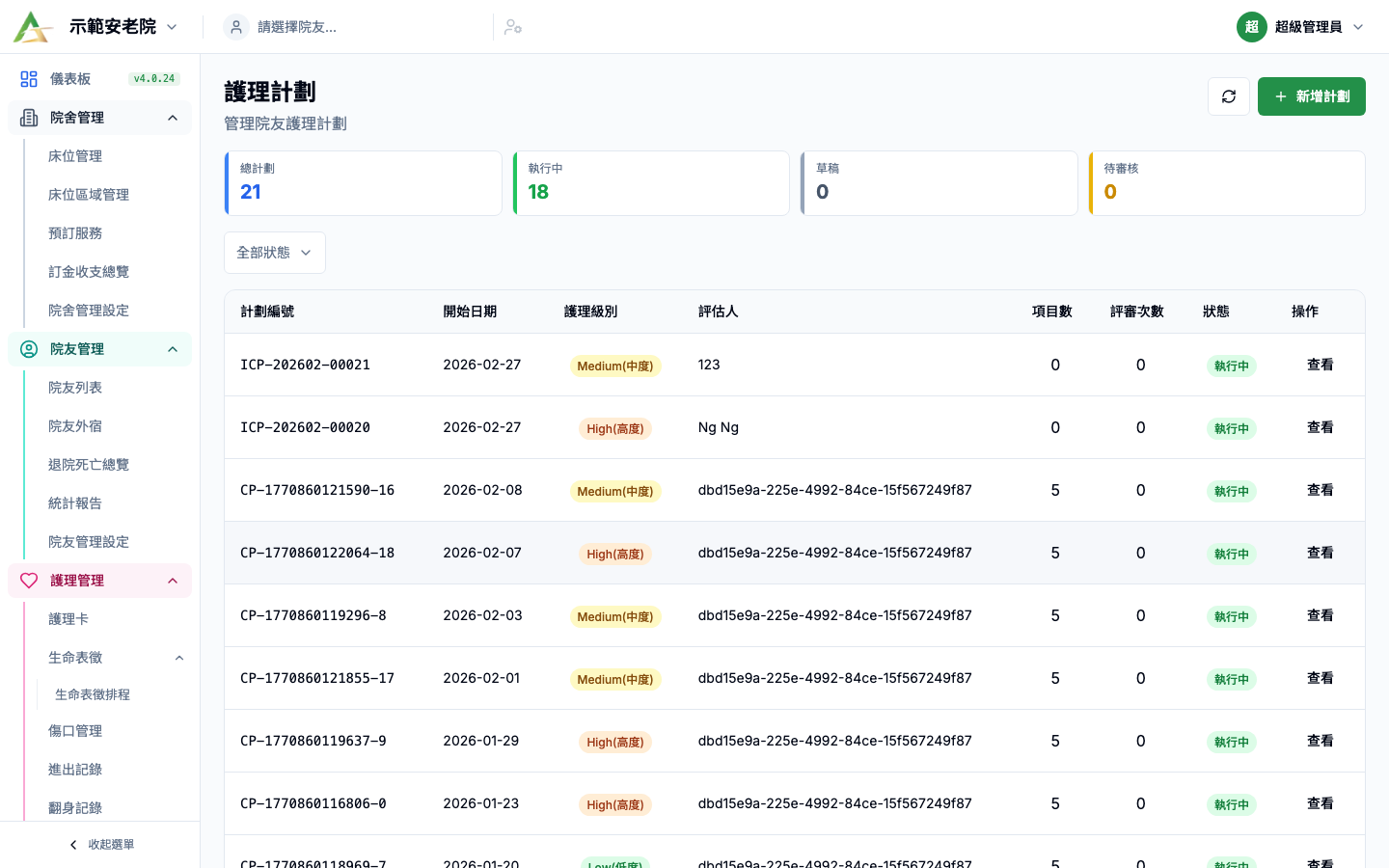Click the 超 user avatar
This screenshot has height=868, width=1389.
[x=1251, y=27]
